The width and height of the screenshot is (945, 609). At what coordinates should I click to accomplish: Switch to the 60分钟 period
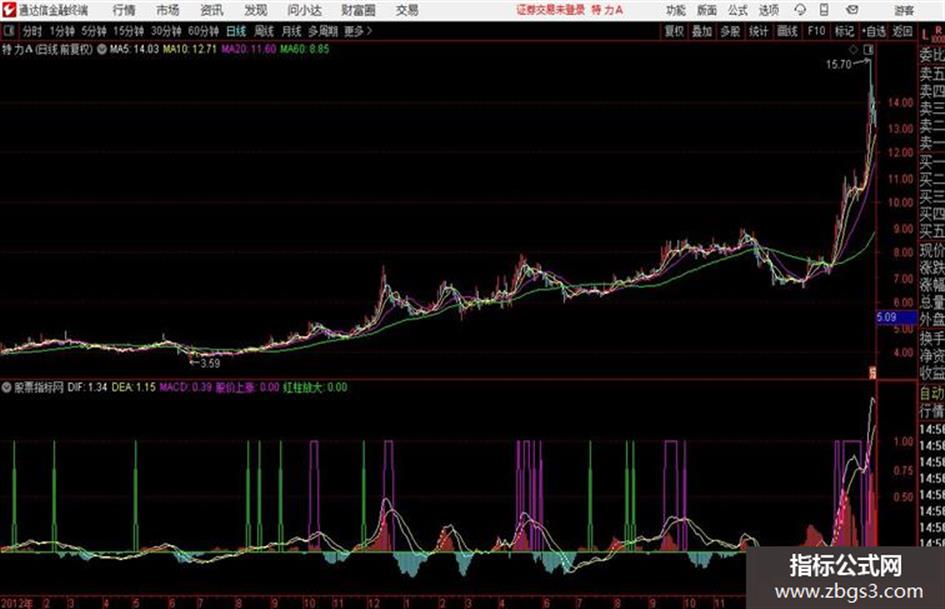pyautogui.click(x=203, y=31)
